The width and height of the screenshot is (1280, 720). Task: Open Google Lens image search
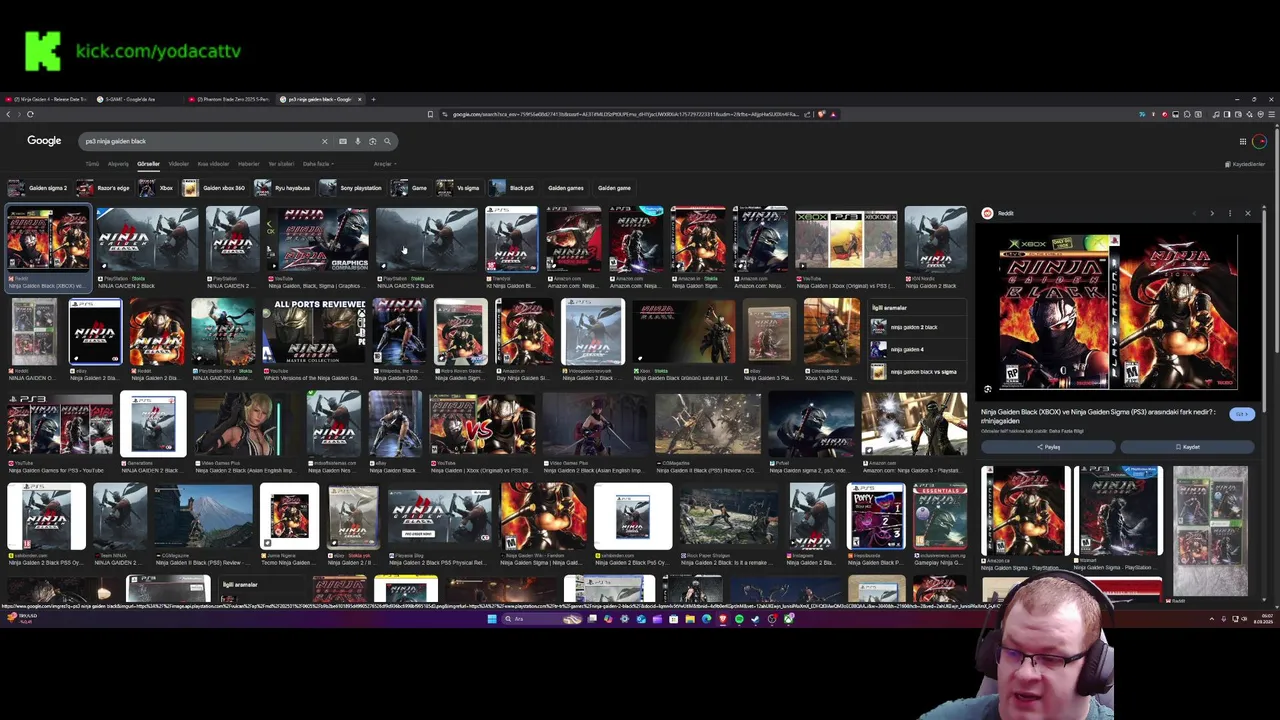coord(372,141)
